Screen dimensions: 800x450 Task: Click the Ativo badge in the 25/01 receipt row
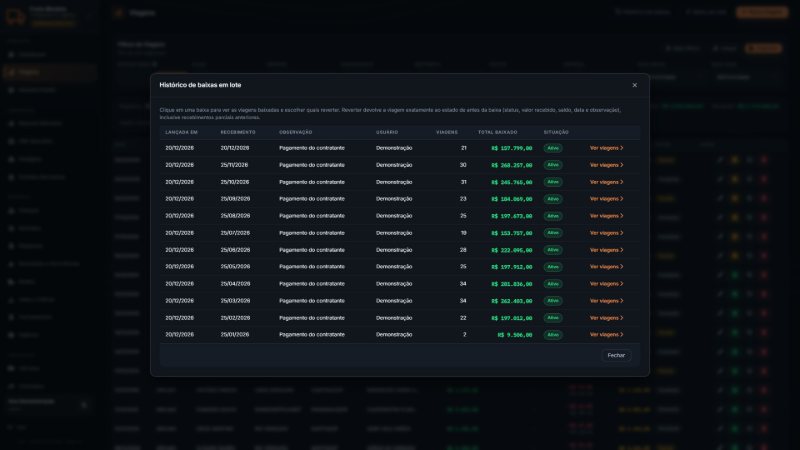553,335
